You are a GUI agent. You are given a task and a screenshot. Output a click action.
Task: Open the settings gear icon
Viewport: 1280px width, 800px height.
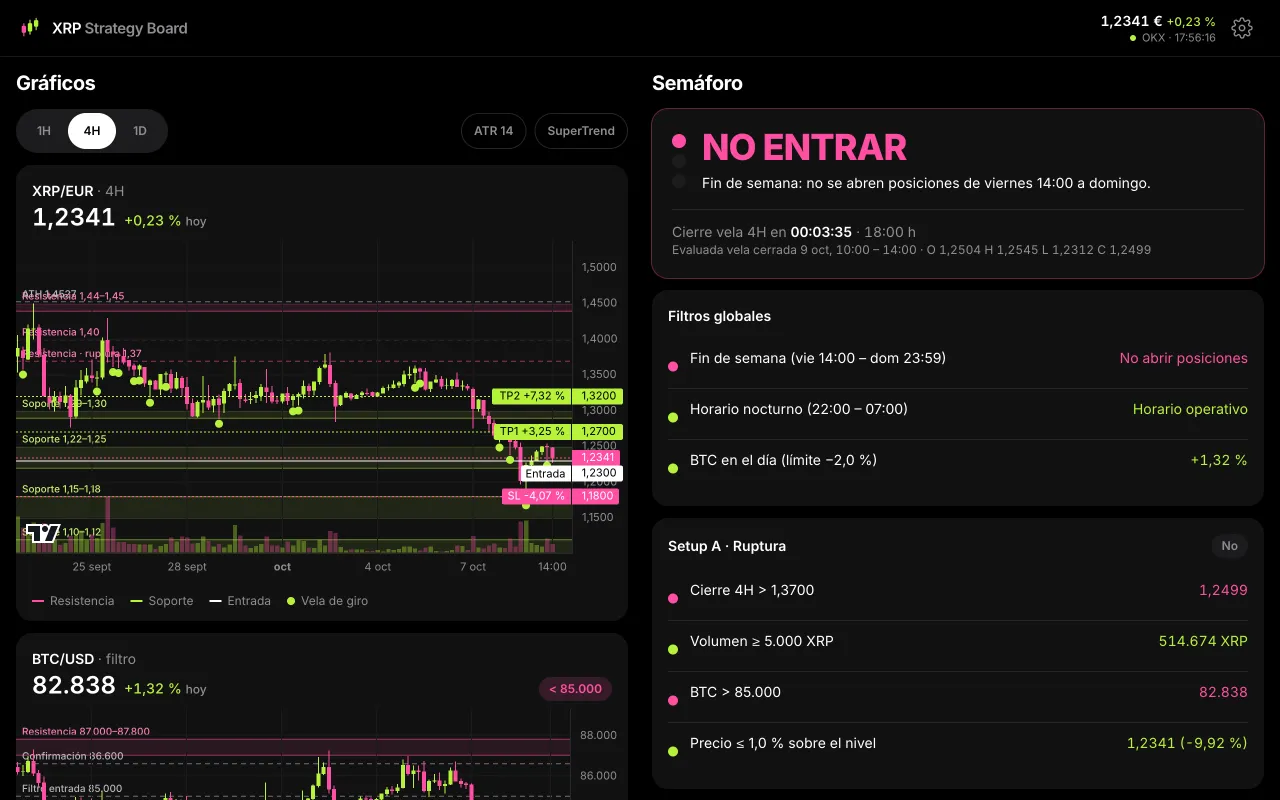1242,28
